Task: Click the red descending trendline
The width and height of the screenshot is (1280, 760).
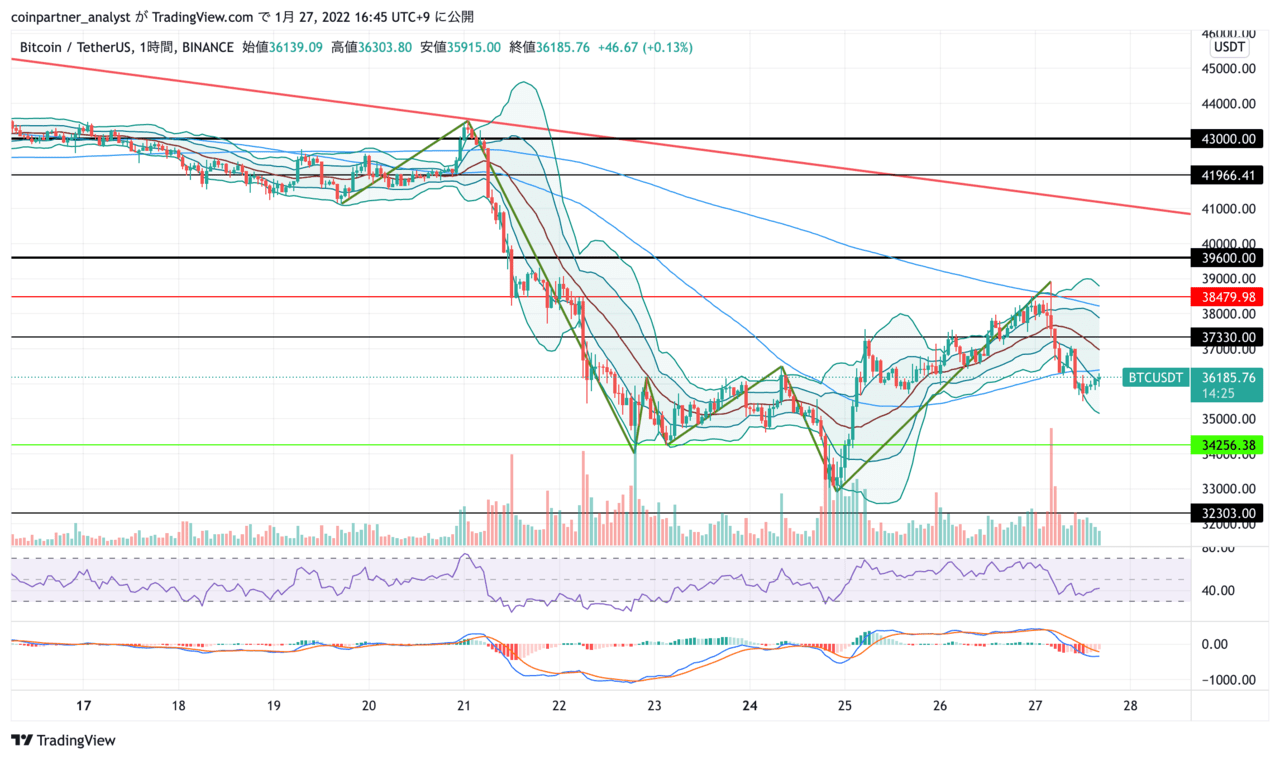Action: pyautogui.click(x=600, y=136)
